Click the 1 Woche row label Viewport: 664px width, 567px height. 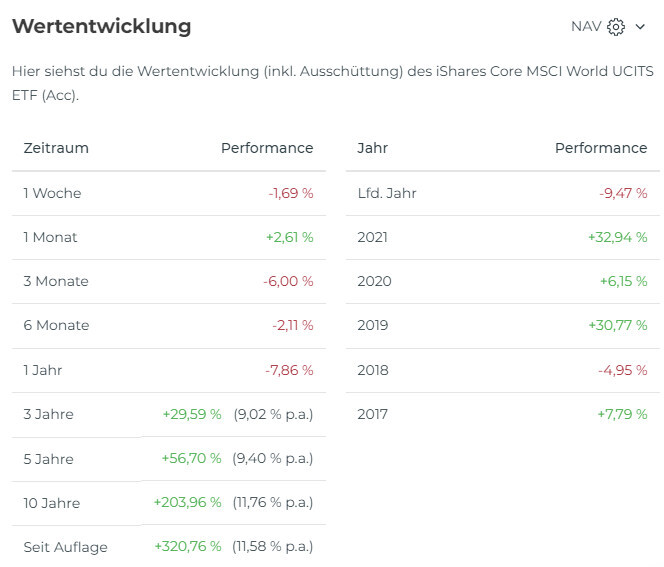pos(52,193)
